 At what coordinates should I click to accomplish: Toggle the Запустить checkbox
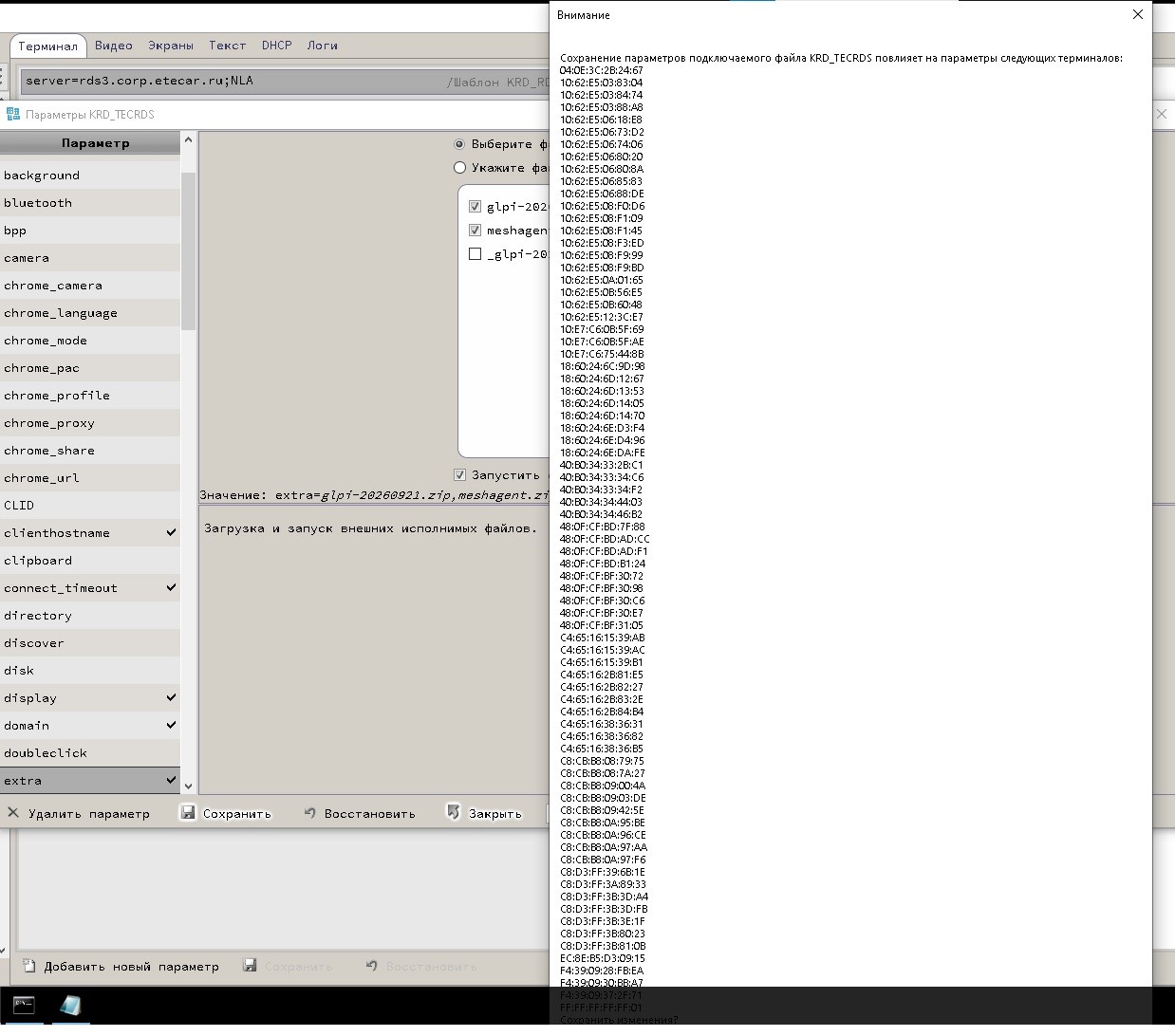pos(460,475)
